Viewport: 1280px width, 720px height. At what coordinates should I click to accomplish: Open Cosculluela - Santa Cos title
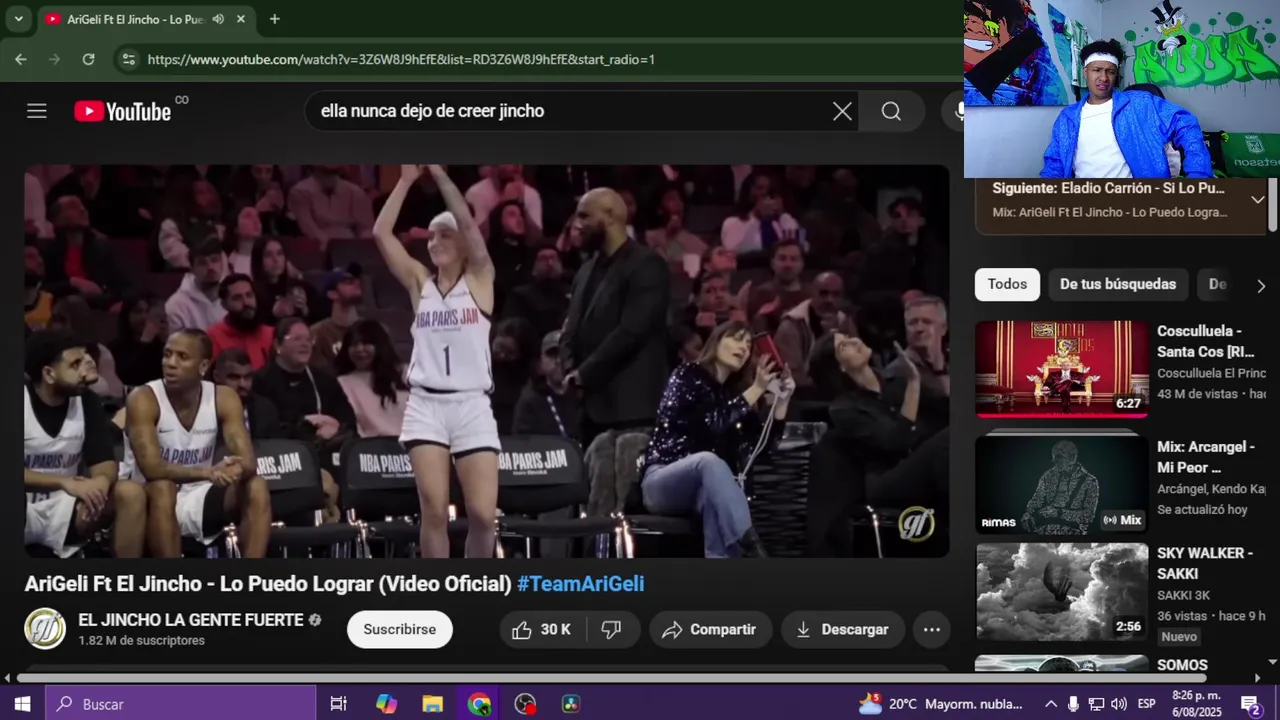coord(1206,341)
